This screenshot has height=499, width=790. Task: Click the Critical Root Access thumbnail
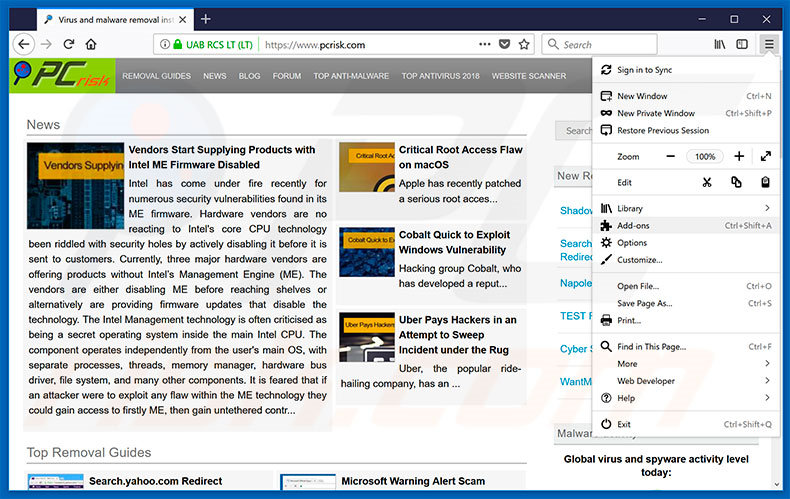click(x=366, y=167)
